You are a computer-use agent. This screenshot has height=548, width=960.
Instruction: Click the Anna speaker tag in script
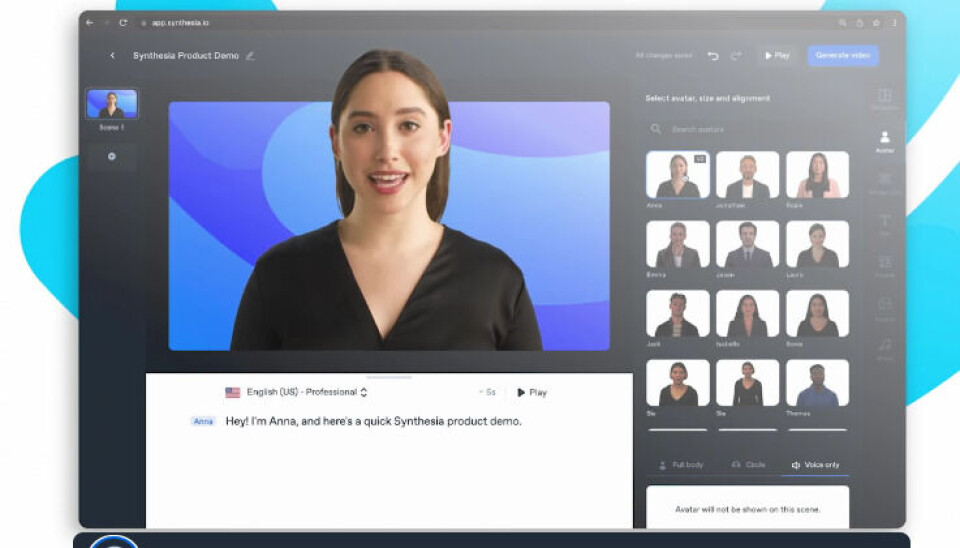coord(203,421)
